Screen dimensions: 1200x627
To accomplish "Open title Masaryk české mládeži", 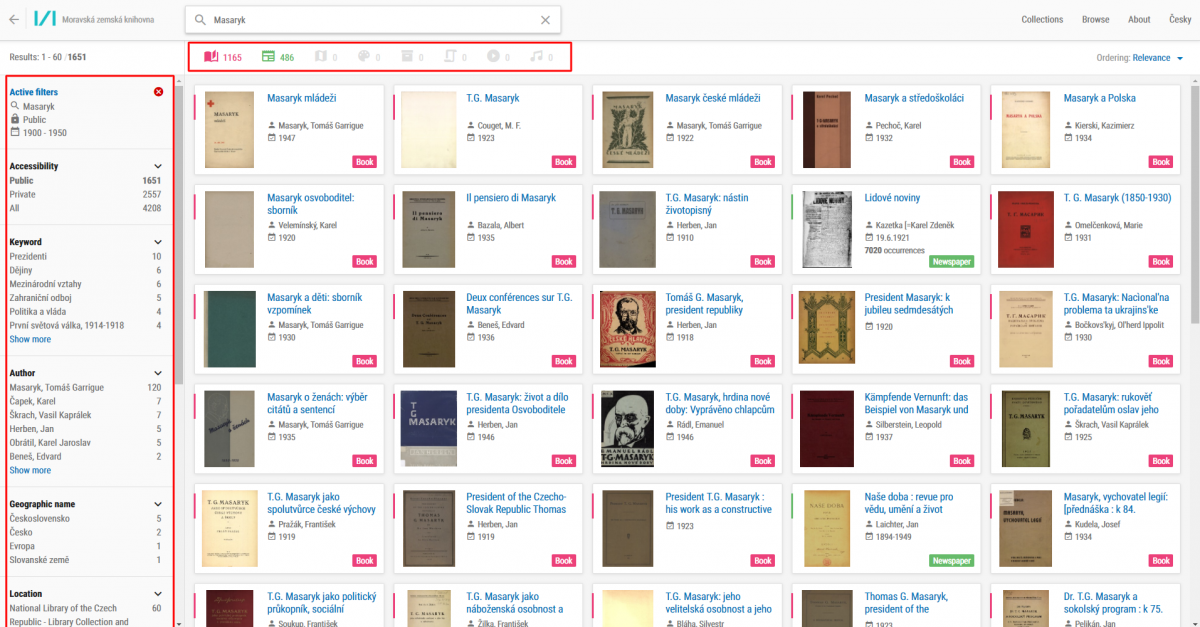I will pos(713,98).
